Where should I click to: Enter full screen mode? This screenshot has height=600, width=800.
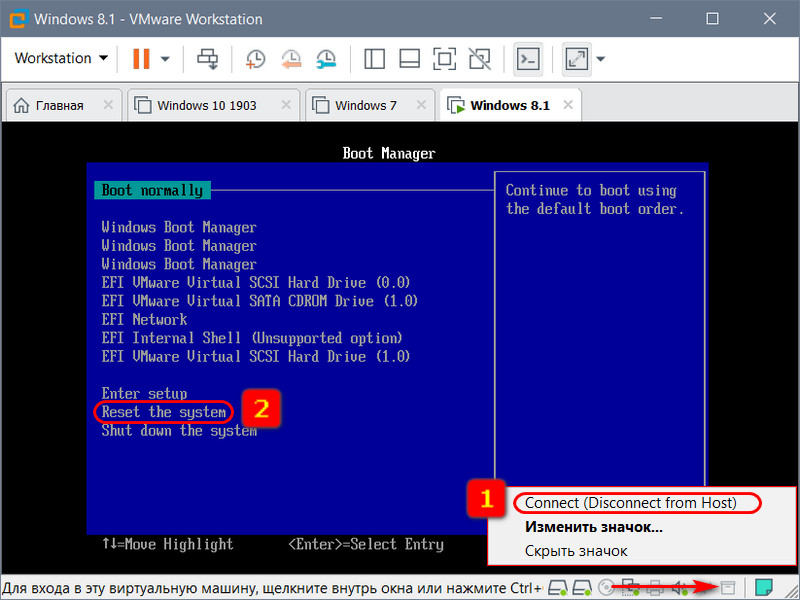click(x=444, y=59)
